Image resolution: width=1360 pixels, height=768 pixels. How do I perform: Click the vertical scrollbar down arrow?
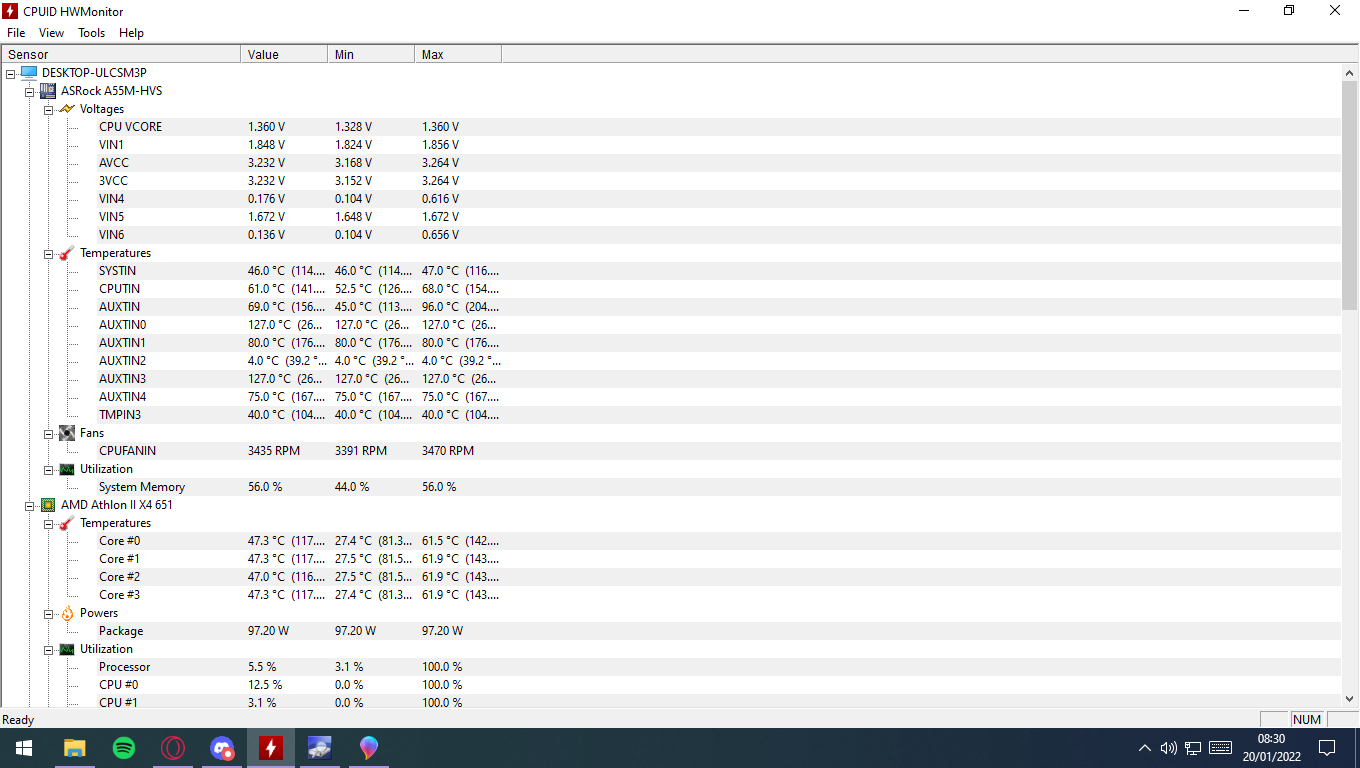coord(1350,699)
